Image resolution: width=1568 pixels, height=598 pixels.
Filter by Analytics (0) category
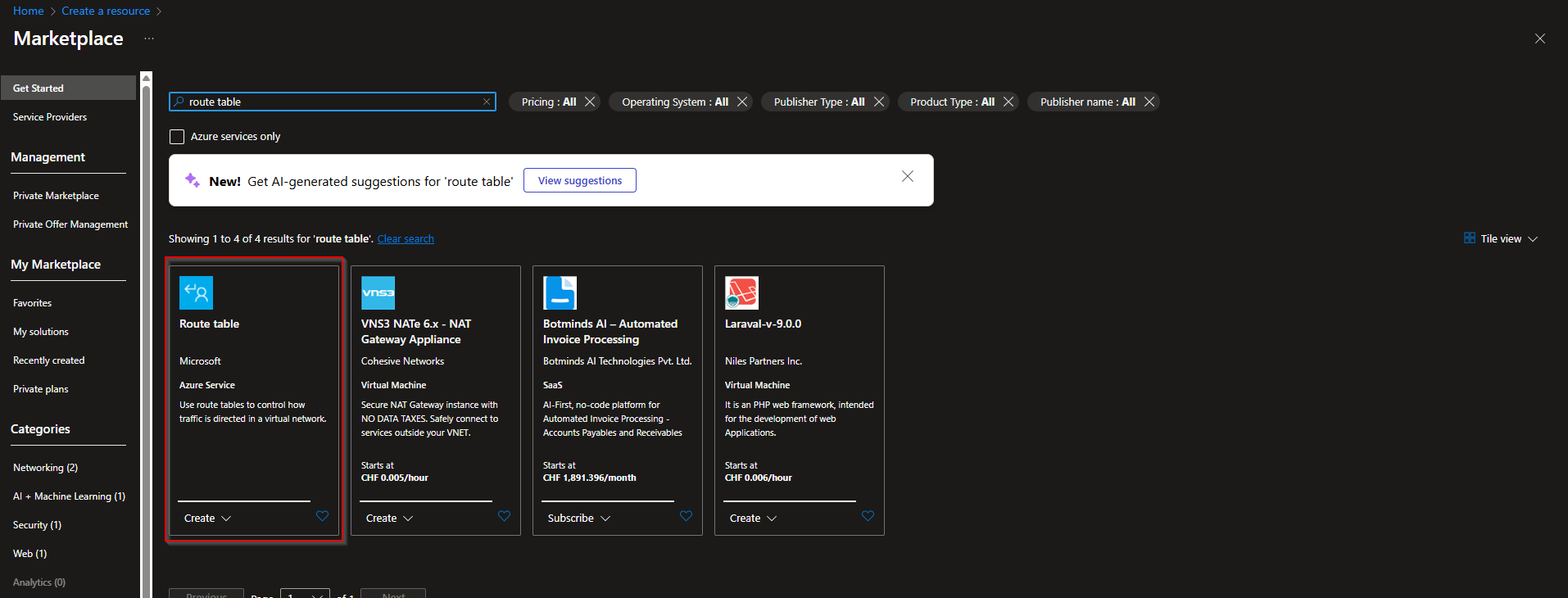click(x=39, y=582)
